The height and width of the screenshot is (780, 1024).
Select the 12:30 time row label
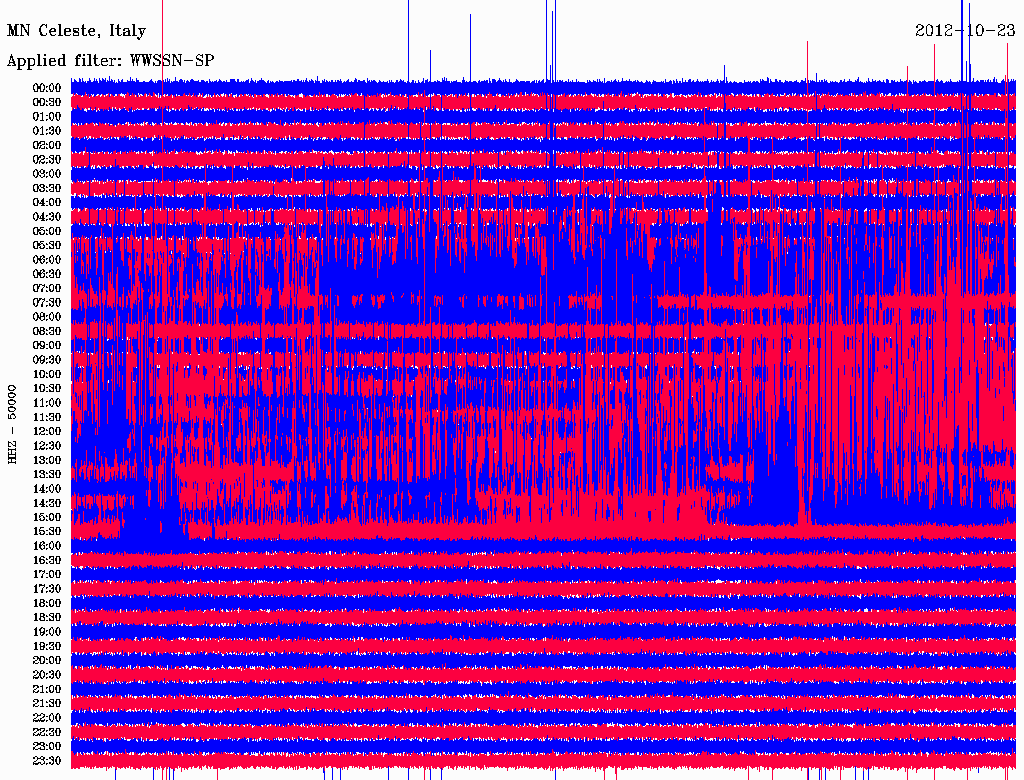click(47, 446)
